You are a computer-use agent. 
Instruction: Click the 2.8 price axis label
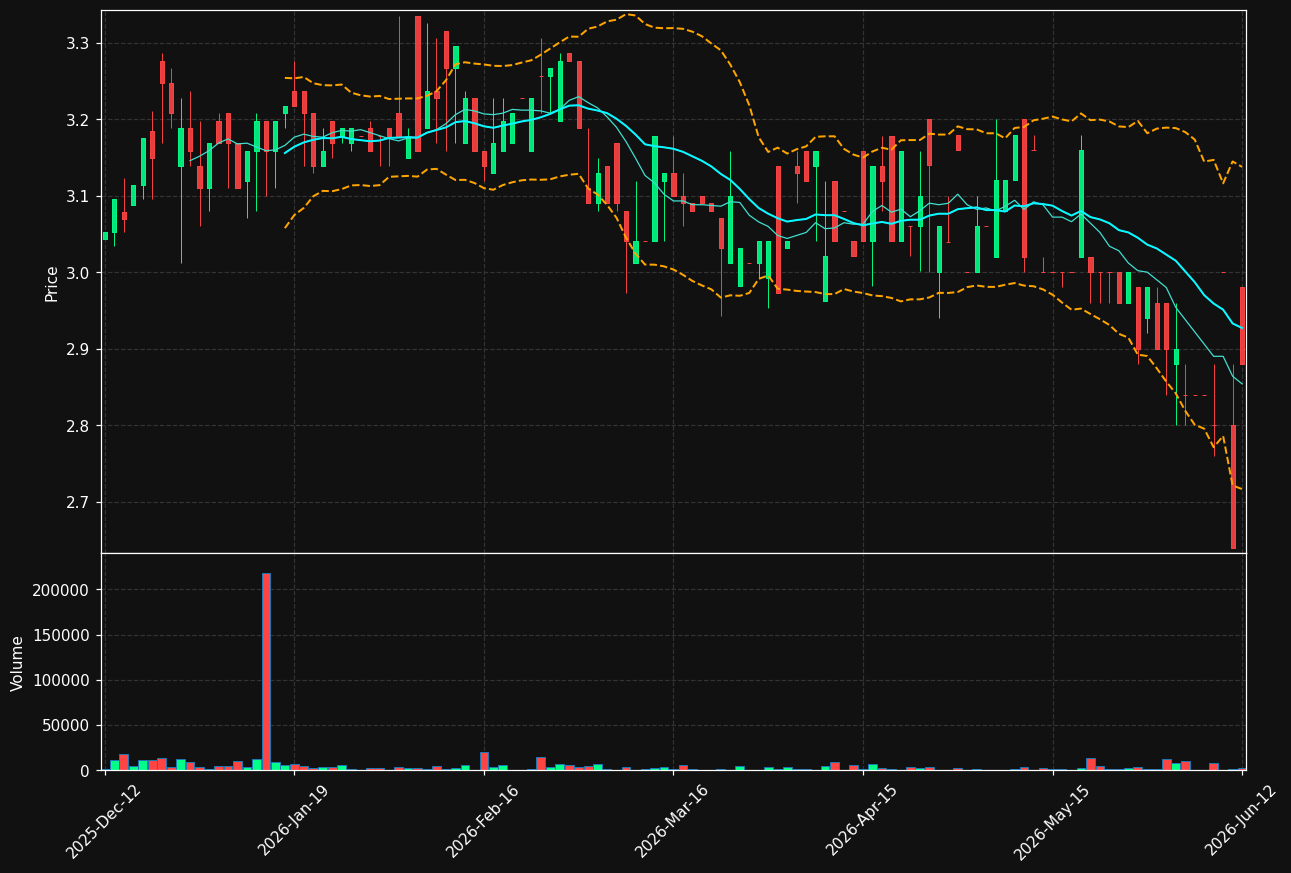(x=77, y=426)
